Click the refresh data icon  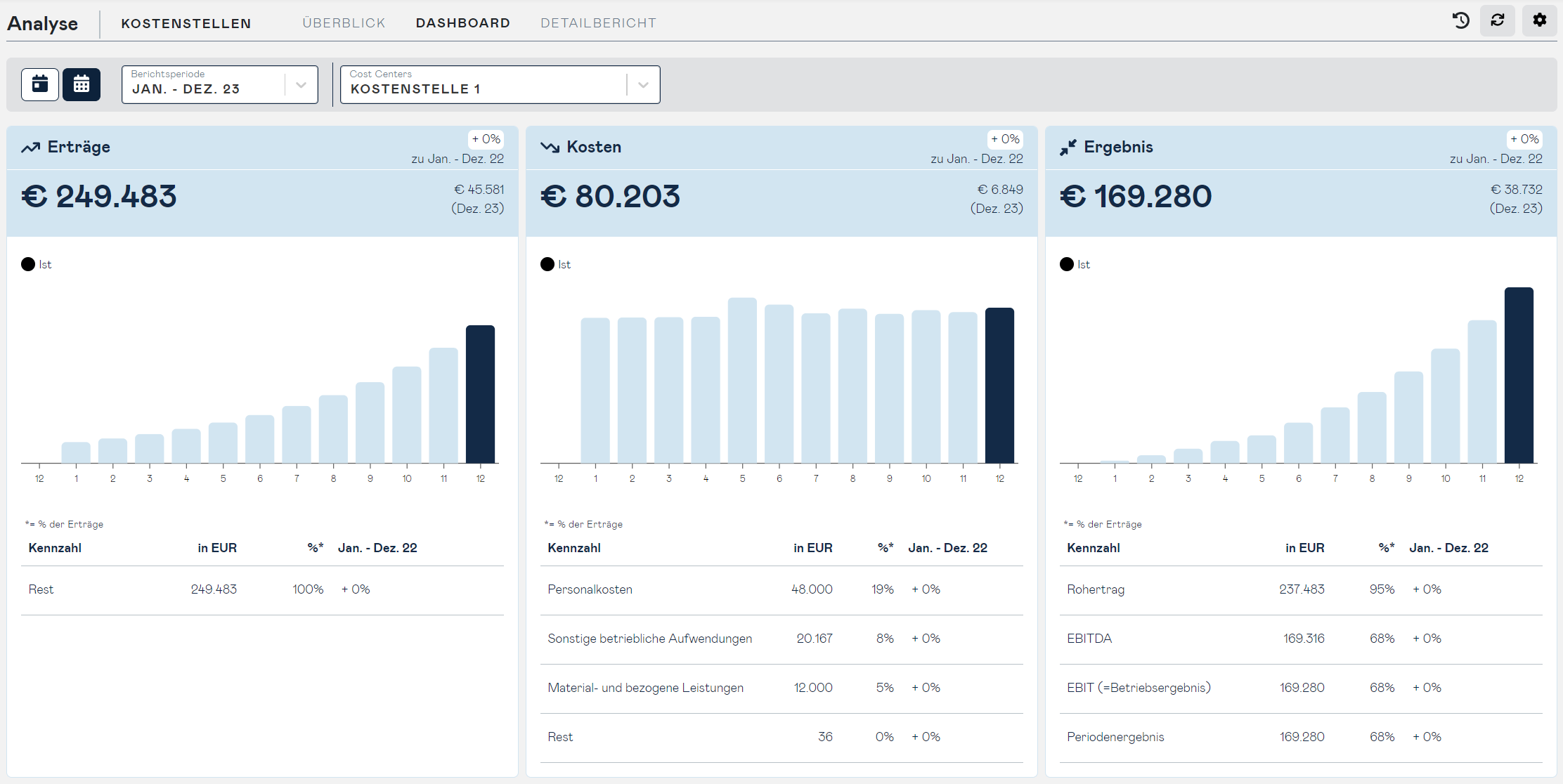pos(1498,20)
